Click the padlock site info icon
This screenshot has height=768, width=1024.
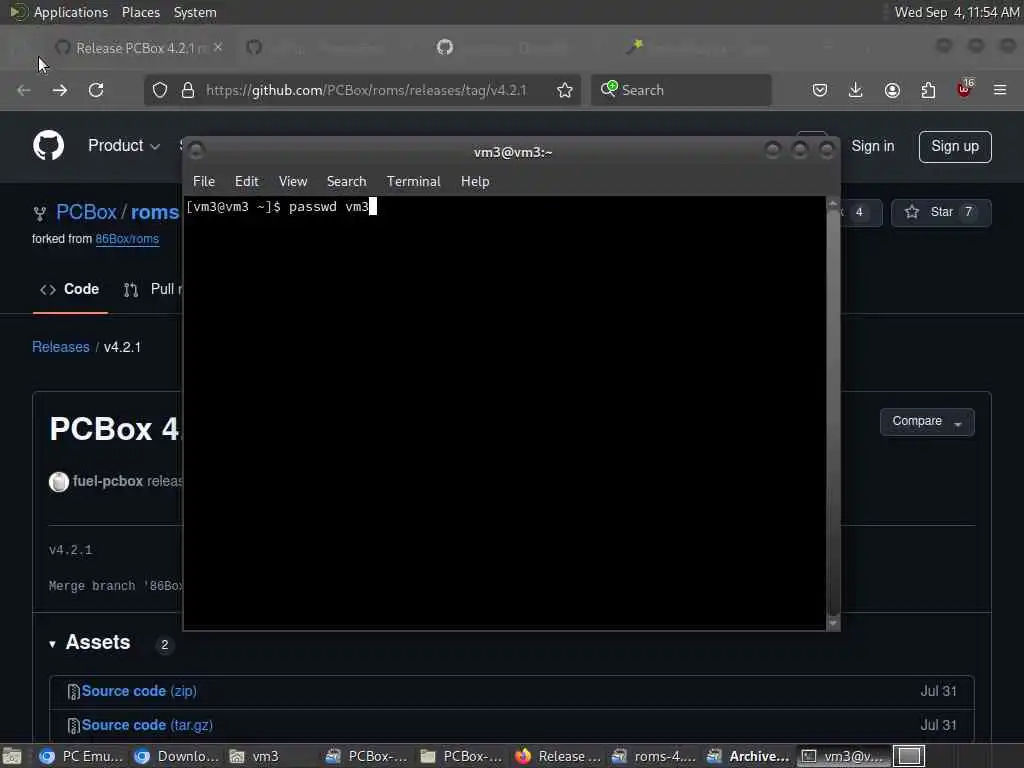coord(188,90)
